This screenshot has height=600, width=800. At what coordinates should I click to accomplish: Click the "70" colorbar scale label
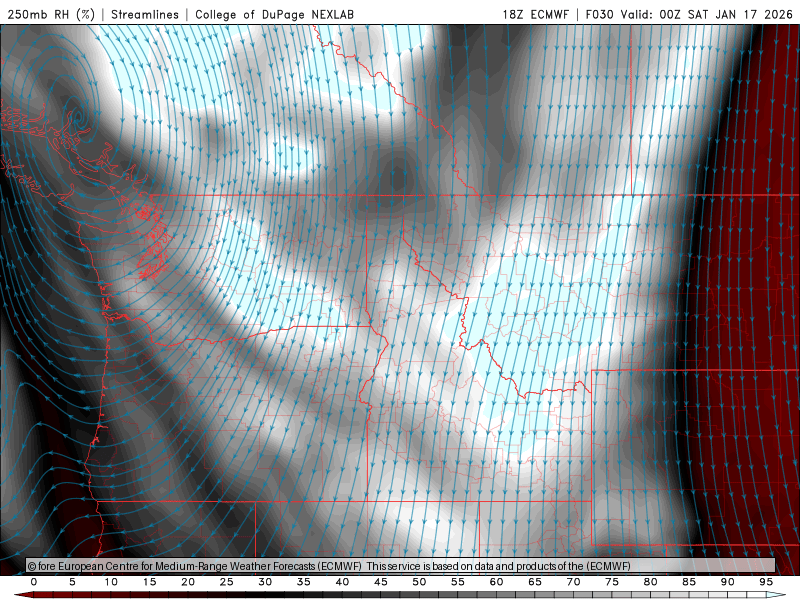coord(573,582)
